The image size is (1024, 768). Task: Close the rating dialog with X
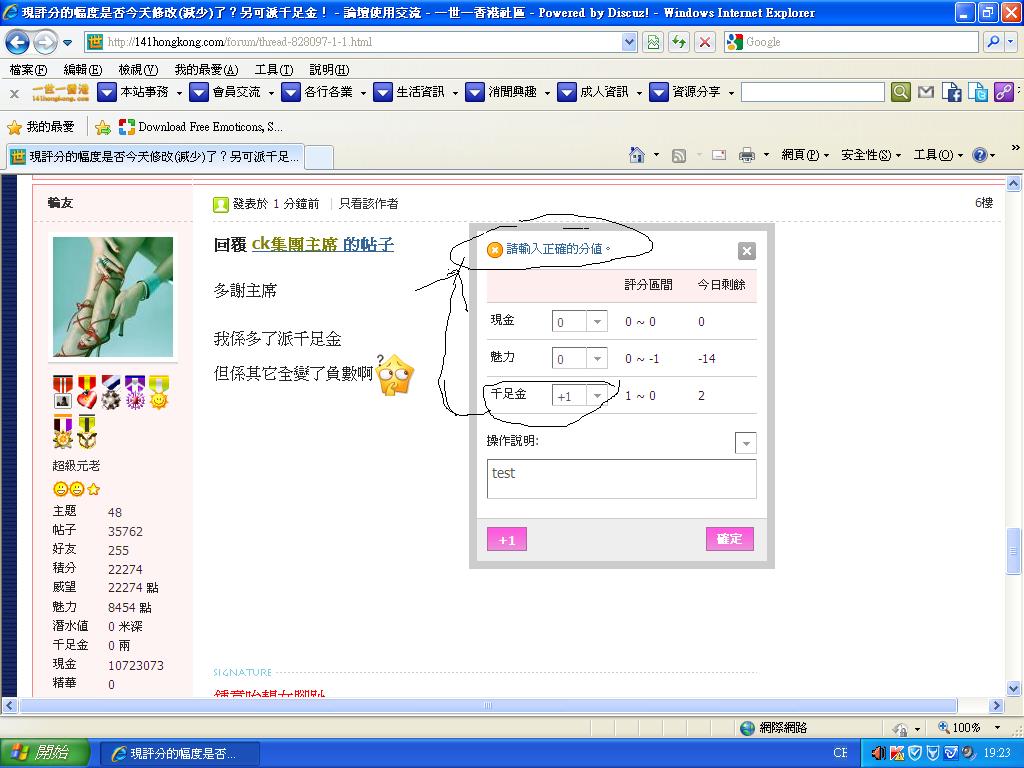point(746,251)
